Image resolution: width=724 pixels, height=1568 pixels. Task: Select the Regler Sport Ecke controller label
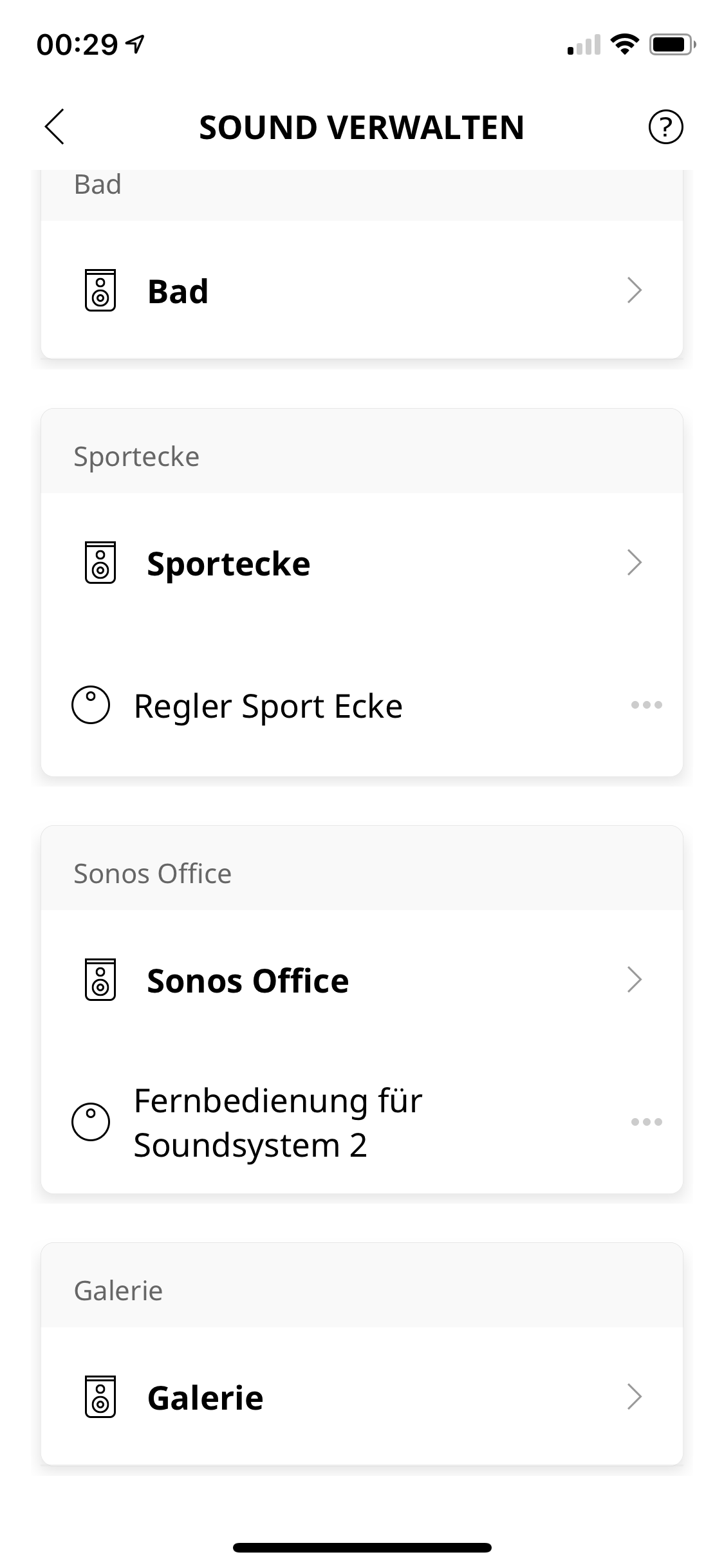[268, 706]
